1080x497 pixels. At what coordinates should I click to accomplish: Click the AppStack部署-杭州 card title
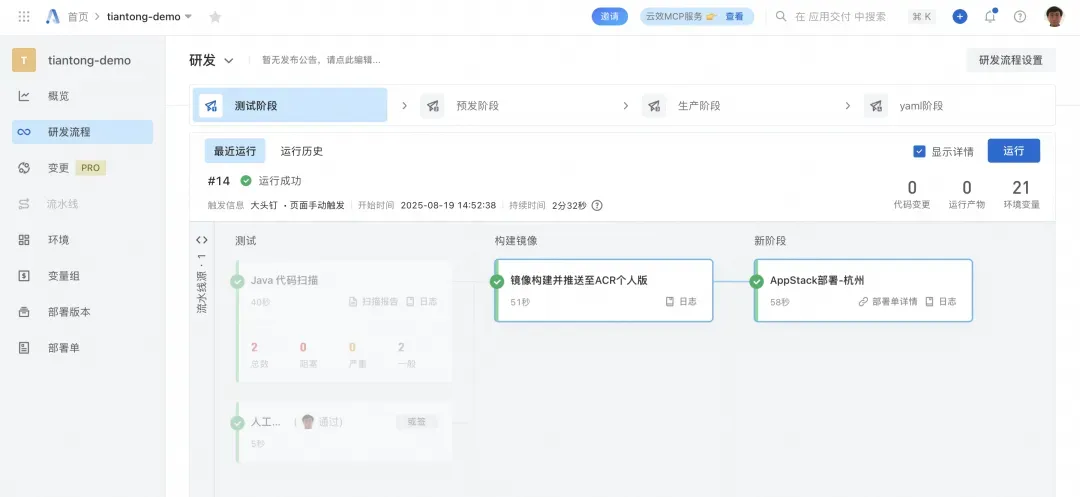[817, 280]
